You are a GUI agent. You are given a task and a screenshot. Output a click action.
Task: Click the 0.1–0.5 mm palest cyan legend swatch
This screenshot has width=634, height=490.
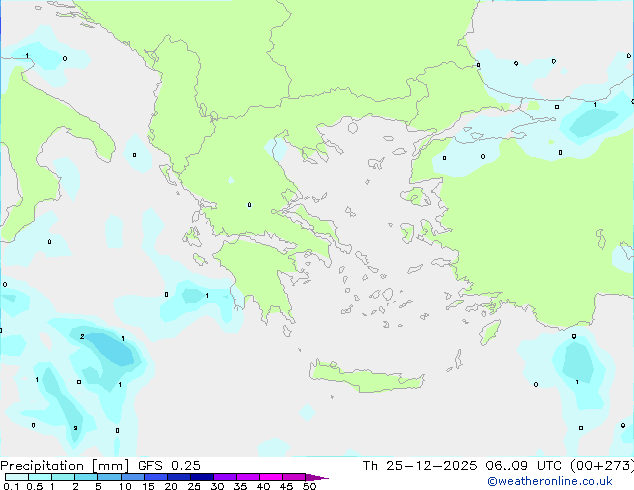(17, 477)
